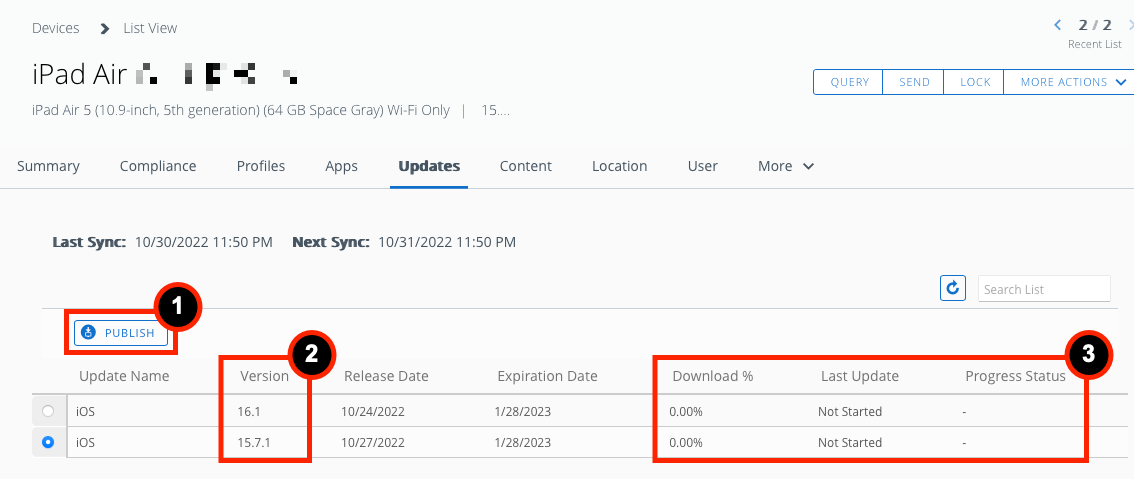Sort by Last Update column header
The image size is (1134, 479).
tap(860, 376)
